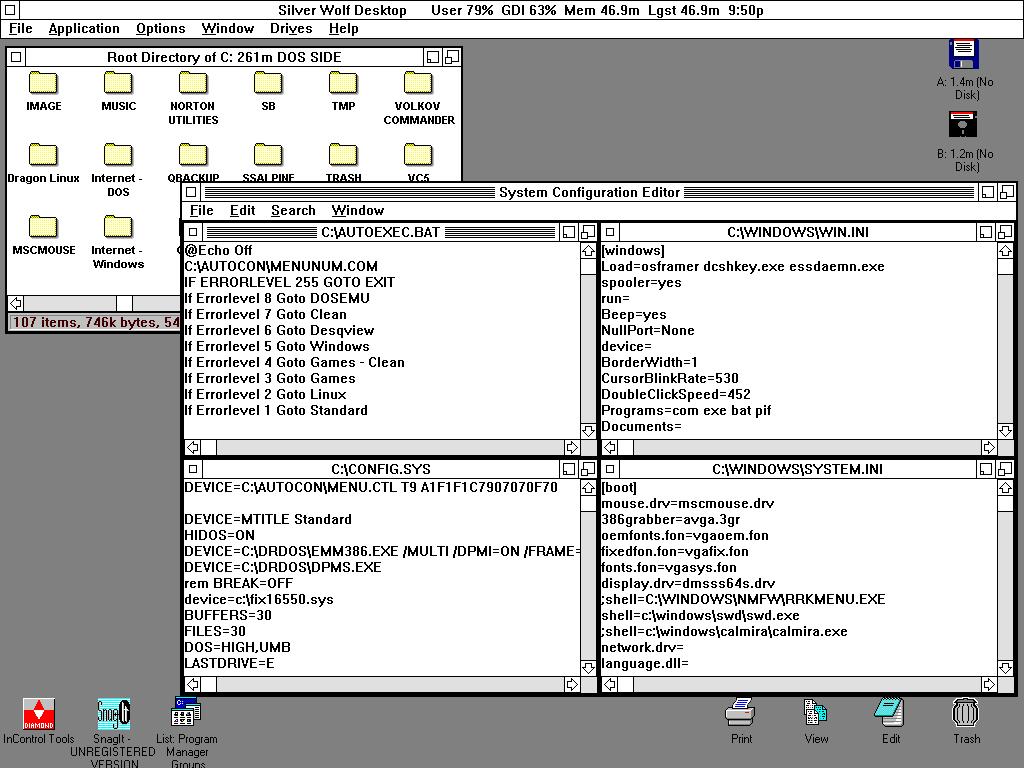Open Root Directory window control menu box
Screen dimensions: 1024x768
(x=16, y=58)
